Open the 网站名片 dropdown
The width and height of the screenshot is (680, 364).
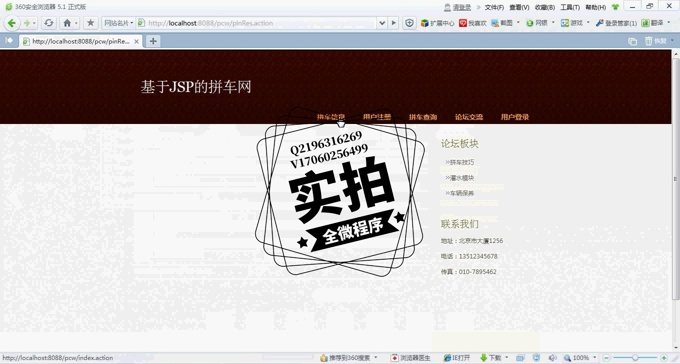click(118, 23)
